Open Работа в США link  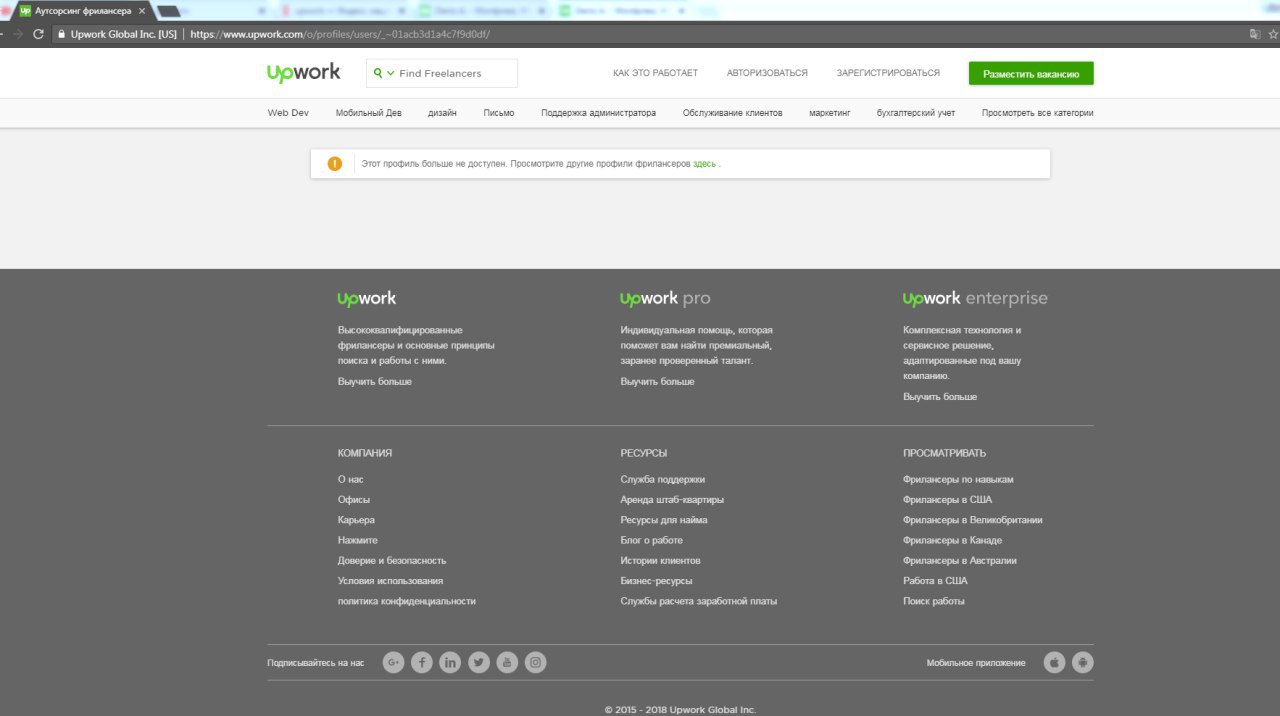(935, 580)
